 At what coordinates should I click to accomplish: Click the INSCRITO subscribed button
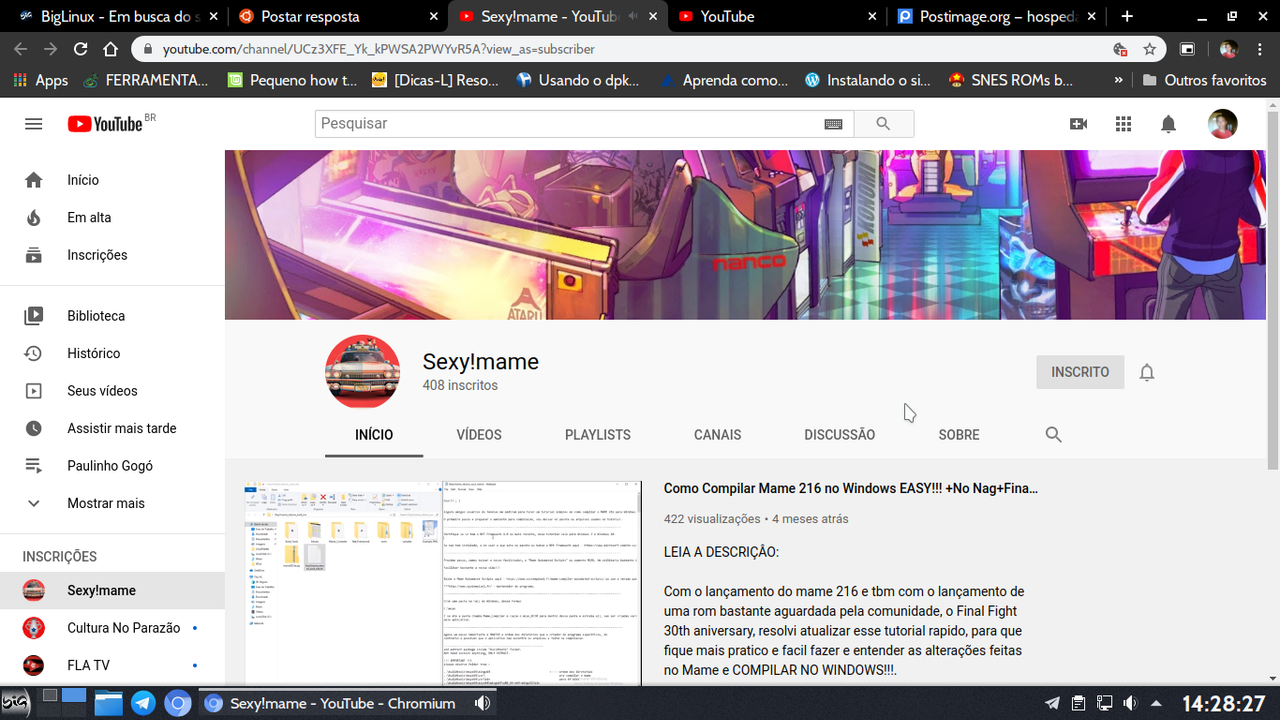click(1080, 372)
